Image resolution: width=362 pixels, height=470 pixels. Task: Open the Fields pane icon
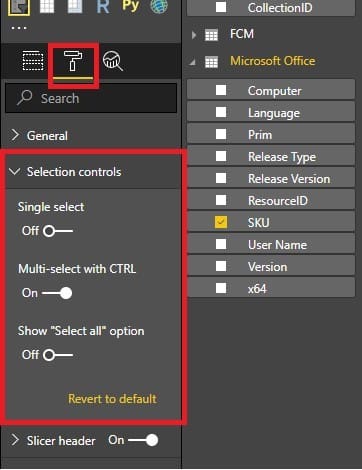pyautogui.click(x=33, y=61)
